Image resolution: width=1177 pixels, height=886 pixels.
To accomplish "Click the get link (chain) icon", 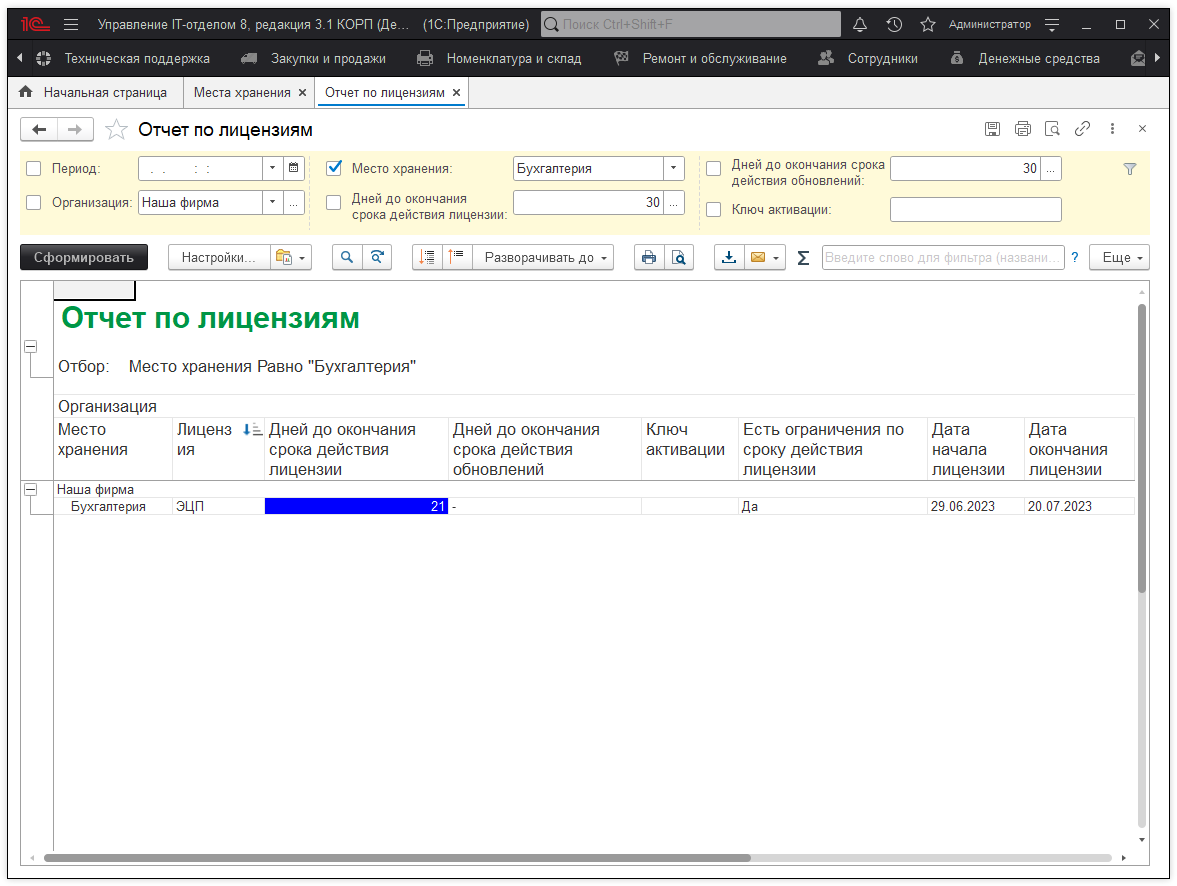I will [1082, 129].
